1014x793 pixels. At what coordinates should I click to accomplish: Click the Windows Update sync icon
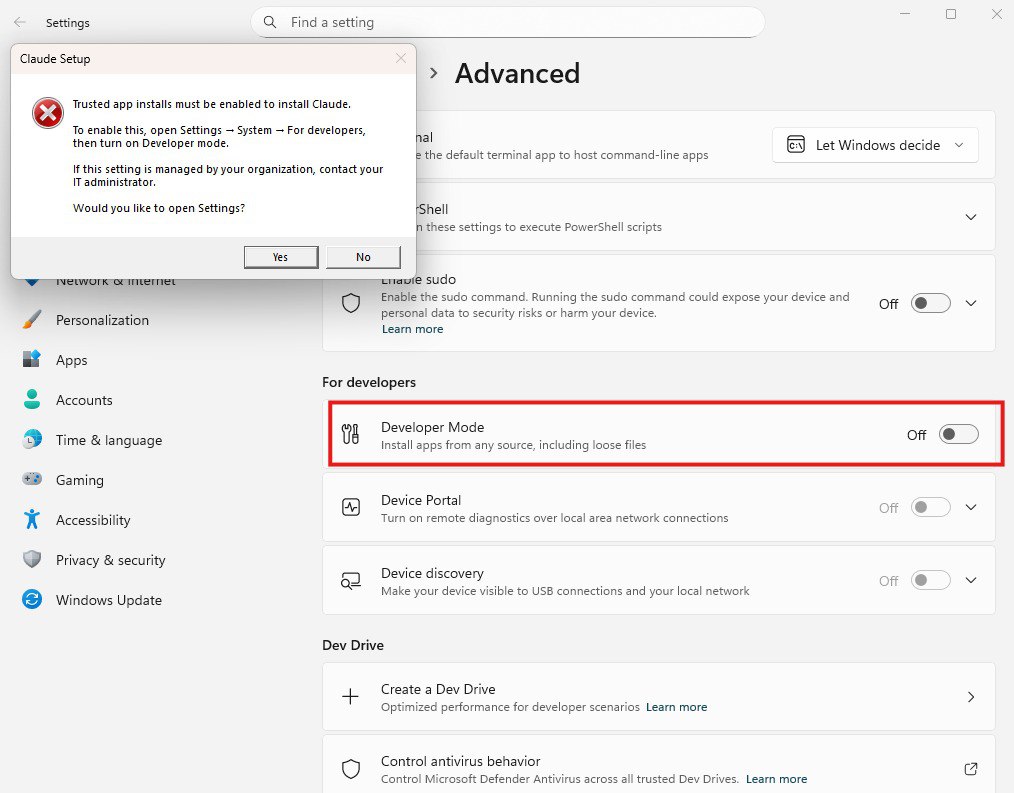pyautogui.click(x=32, y=600)
